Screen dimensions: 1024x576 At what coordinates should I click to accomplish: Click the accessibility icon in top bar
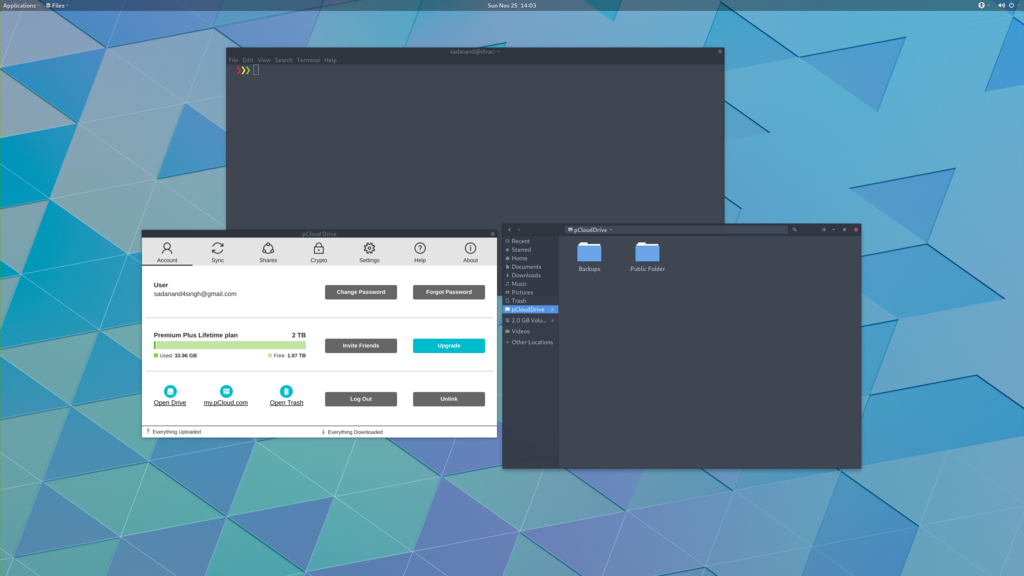coord(981,5)
